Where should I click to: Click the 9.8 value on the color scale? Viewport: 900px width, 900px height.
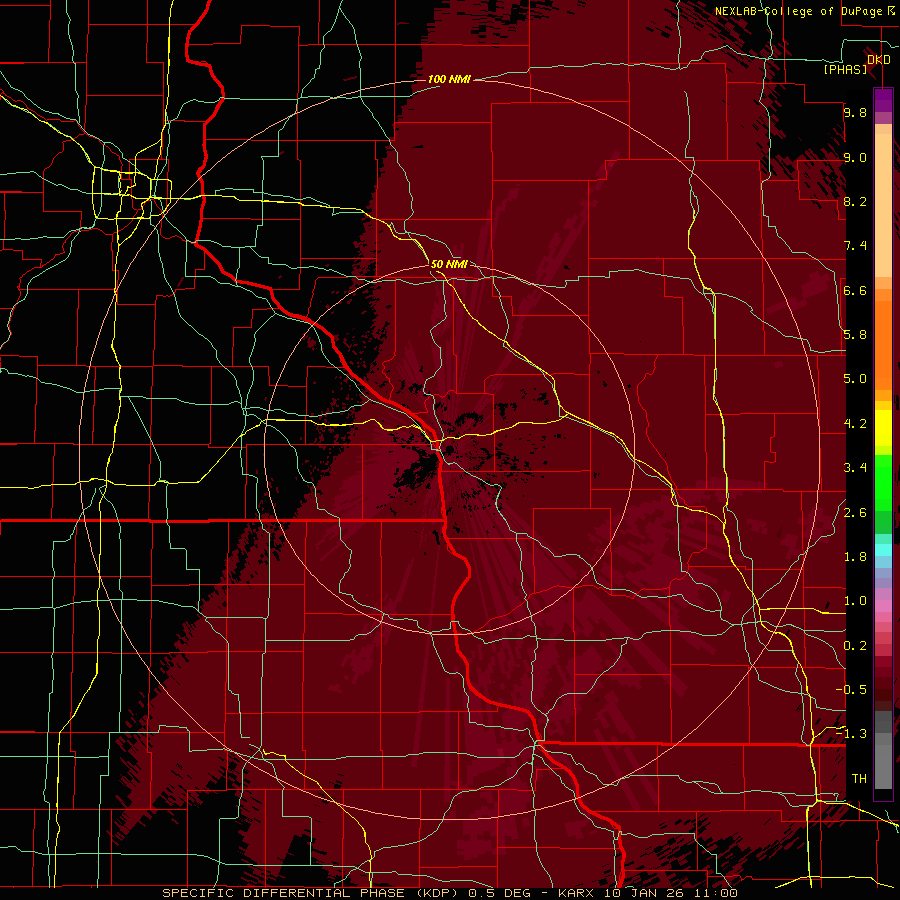click(855, 113)
